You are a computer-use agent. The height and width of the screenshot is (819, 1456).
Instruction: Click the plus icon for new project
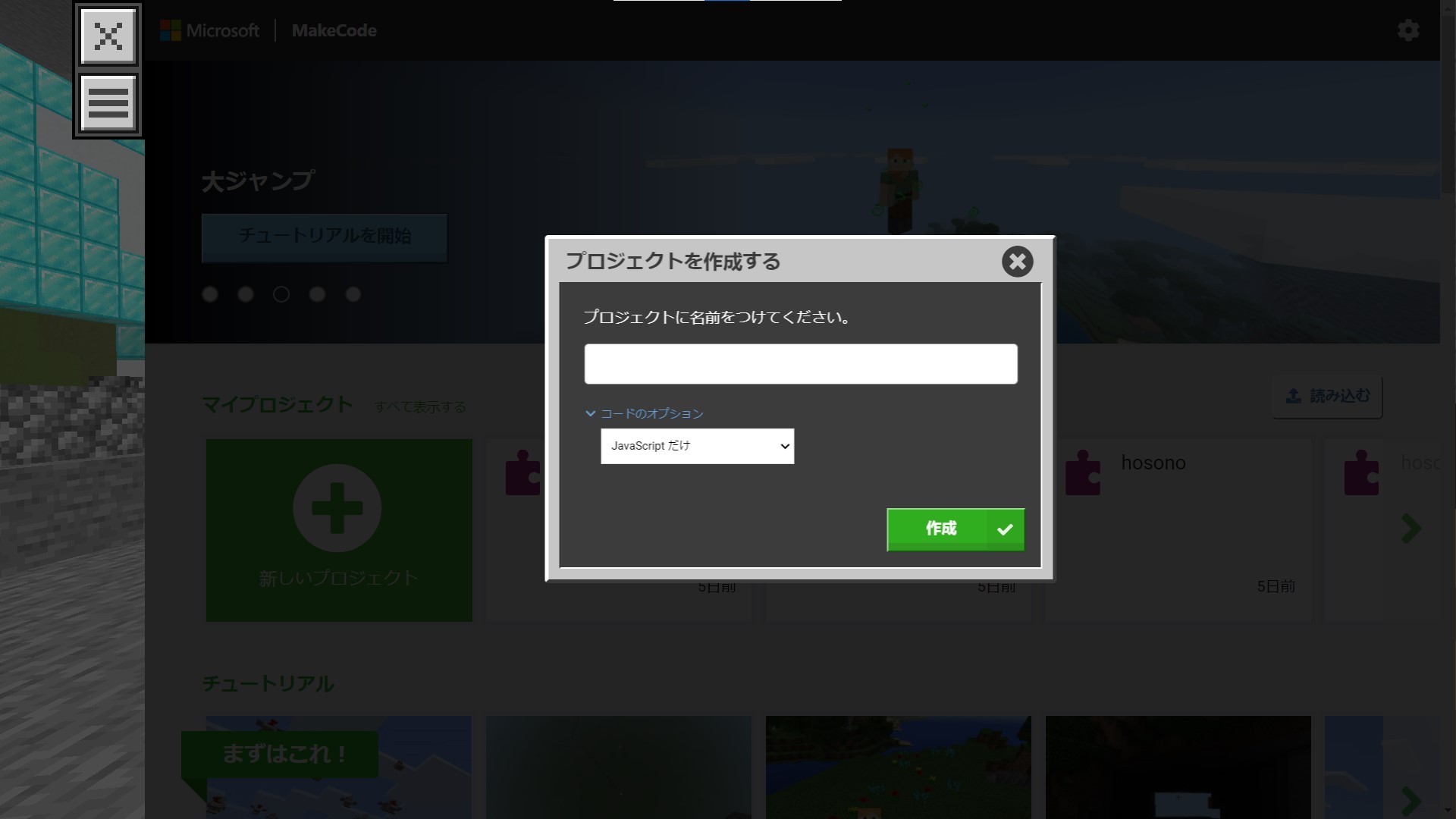337,507
